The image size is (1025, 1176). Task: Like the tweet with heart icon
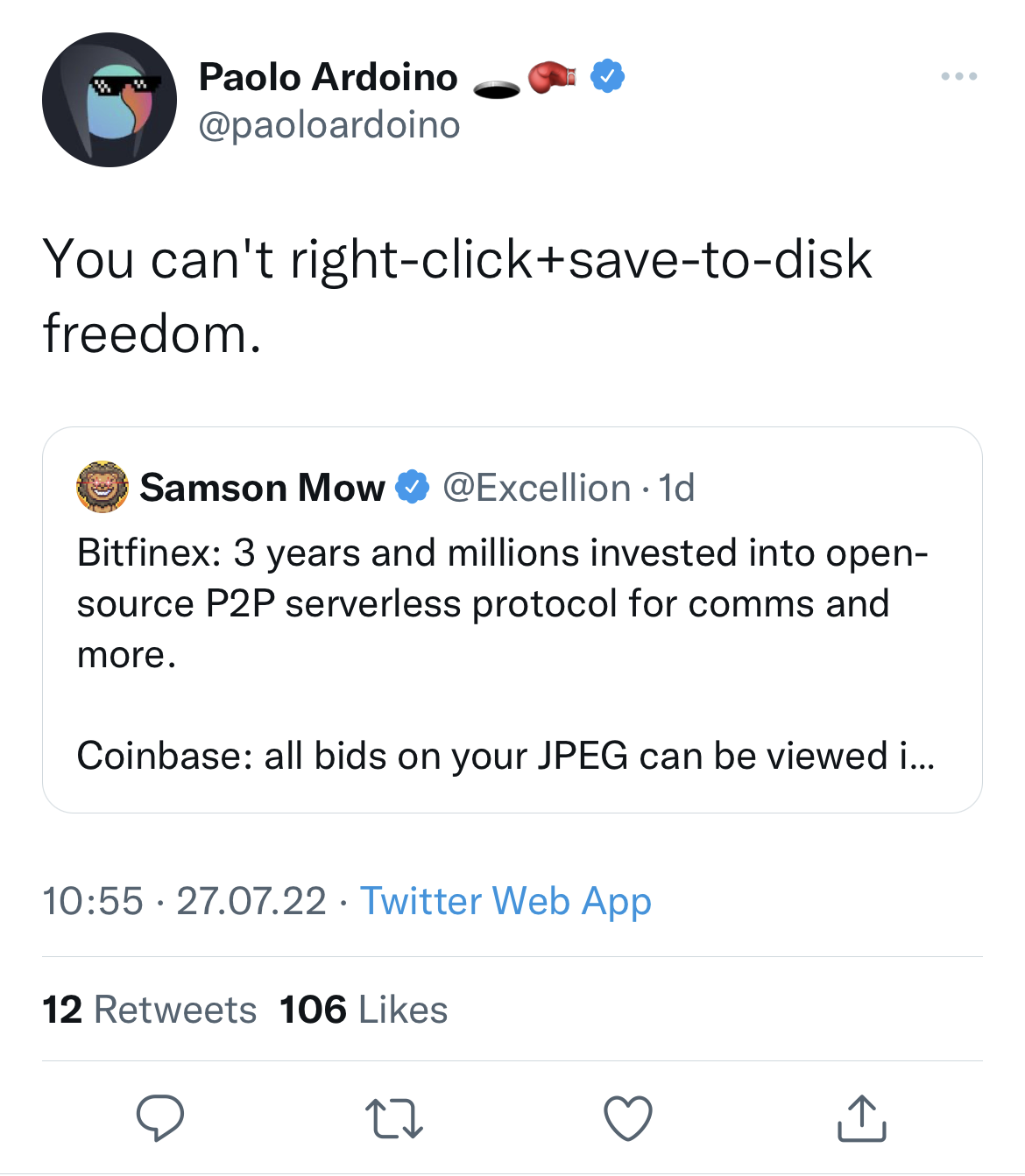[628, 1118]
